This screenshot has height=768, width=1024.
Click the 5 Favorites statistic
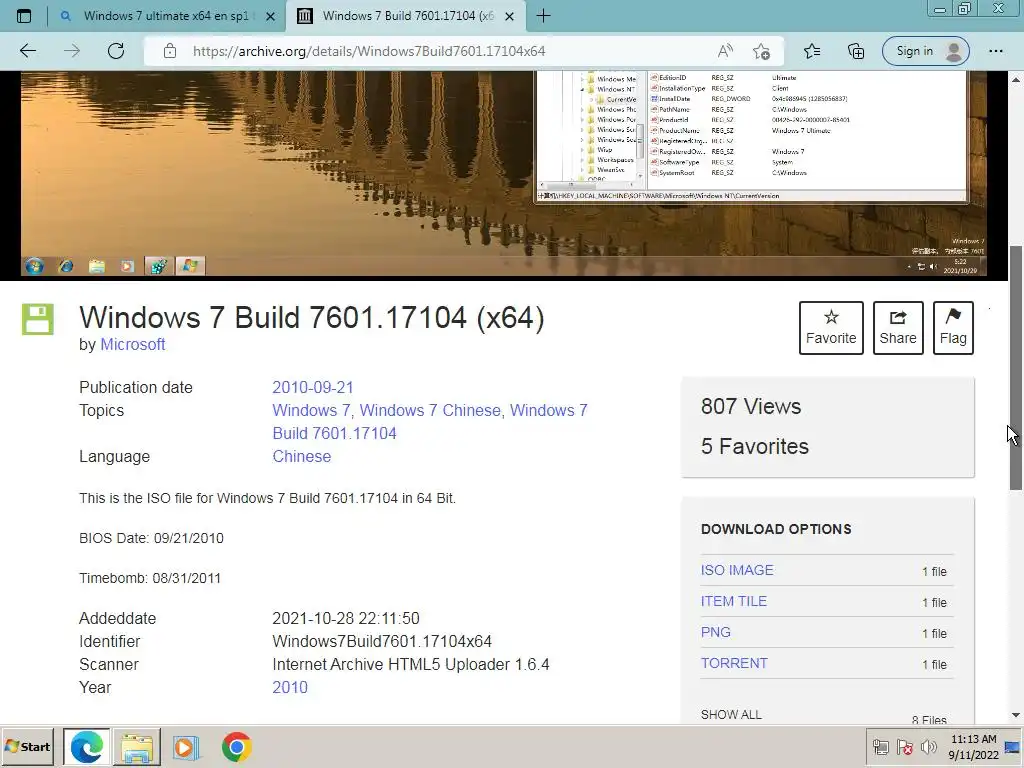pyautogui.click(x=755, y=446)
